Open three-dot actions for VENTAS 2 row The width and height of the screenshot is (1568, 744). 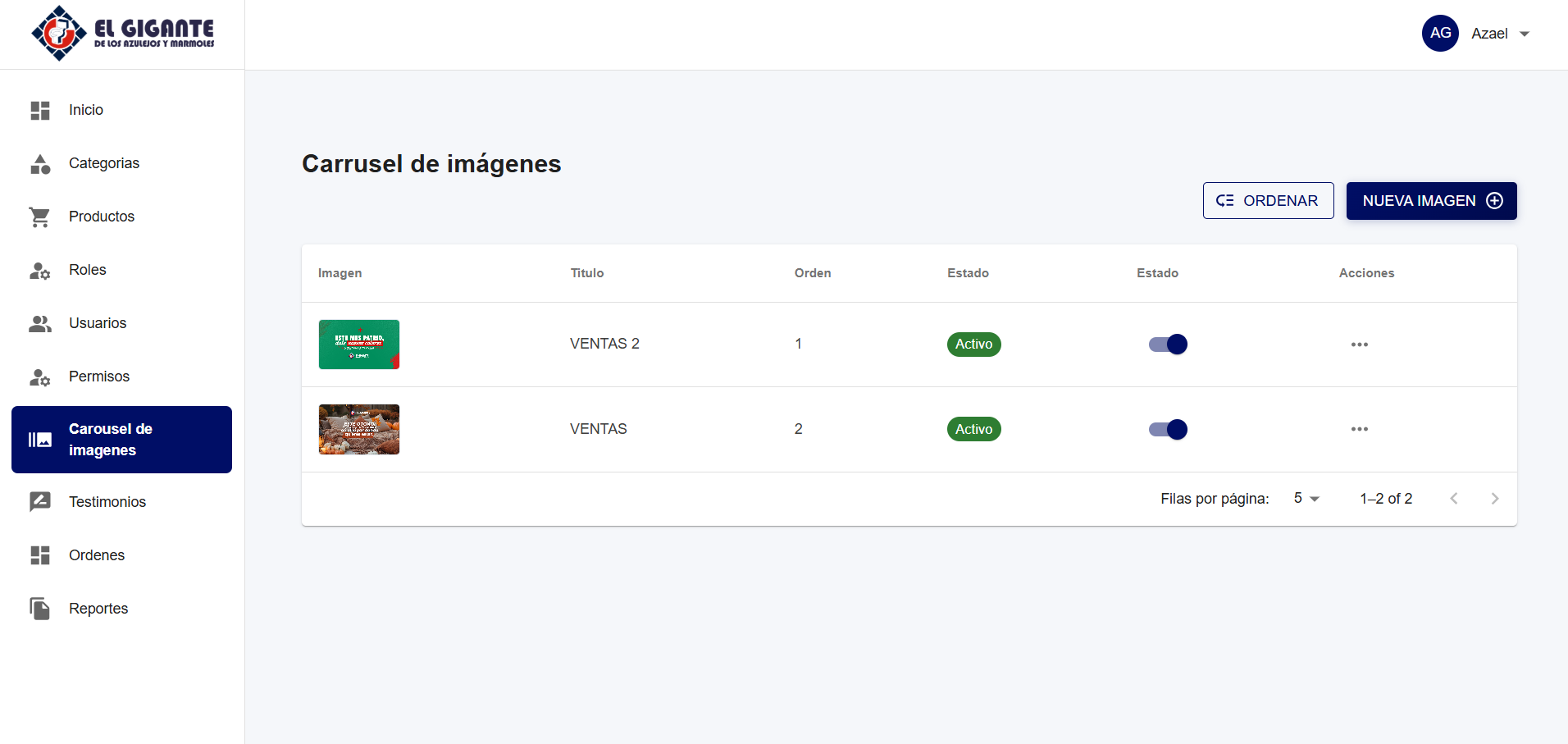click(x=1359, y=345)
